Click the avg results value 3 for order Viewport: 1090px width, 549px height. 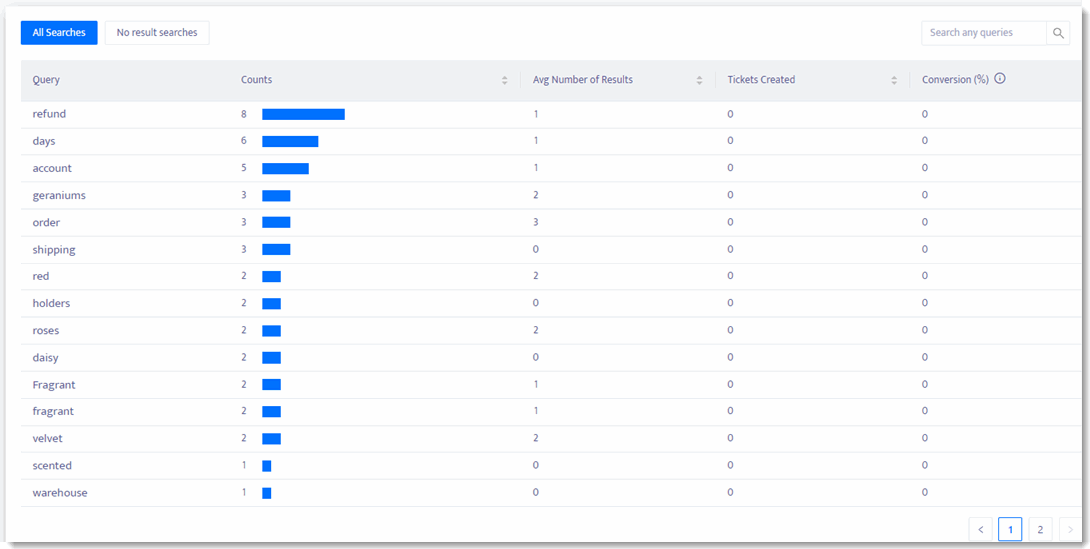pyautogui.click(x=535, y=222)
